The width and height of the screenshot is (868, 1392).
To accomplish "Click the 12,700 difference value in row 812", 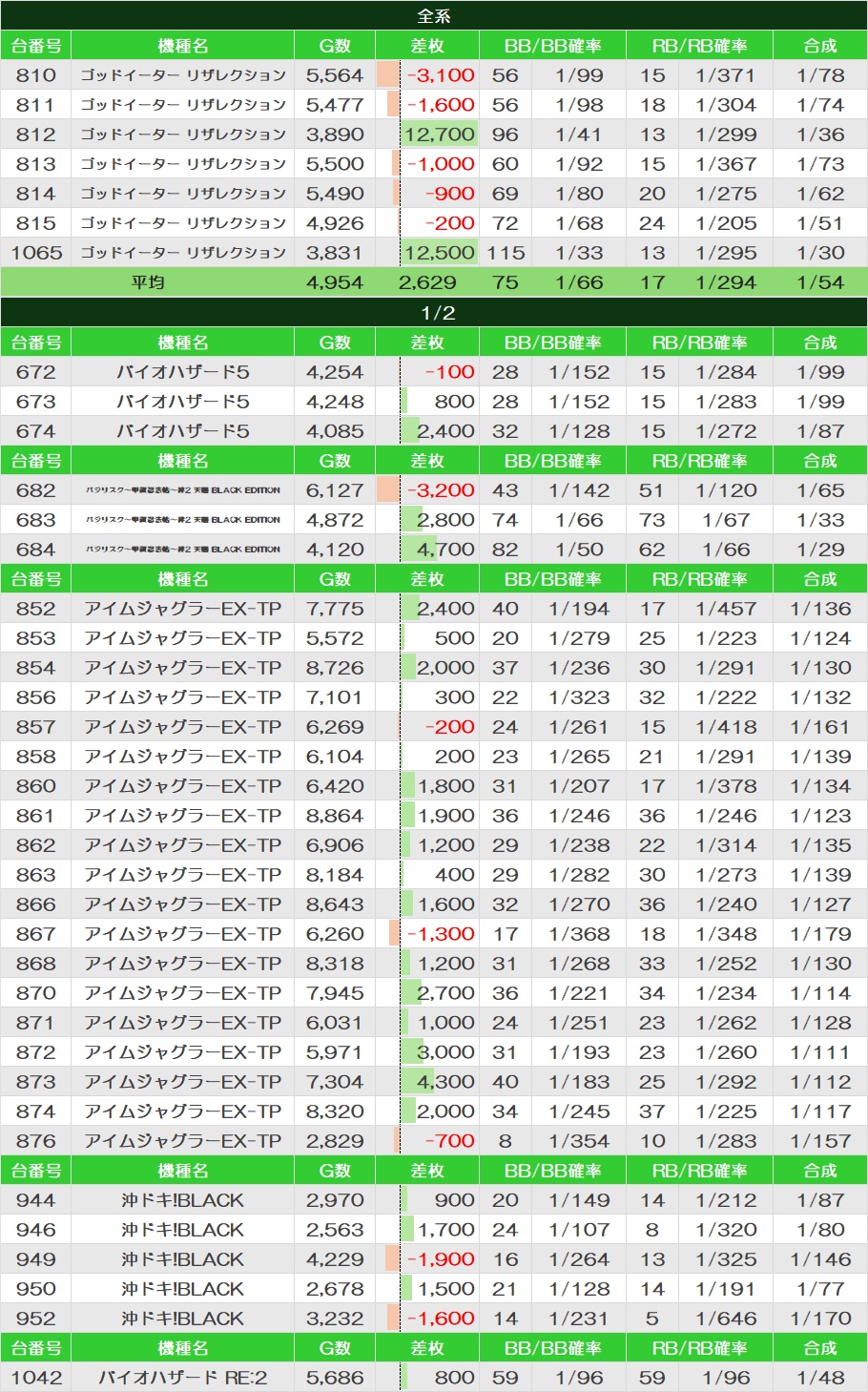I will 439,135.
